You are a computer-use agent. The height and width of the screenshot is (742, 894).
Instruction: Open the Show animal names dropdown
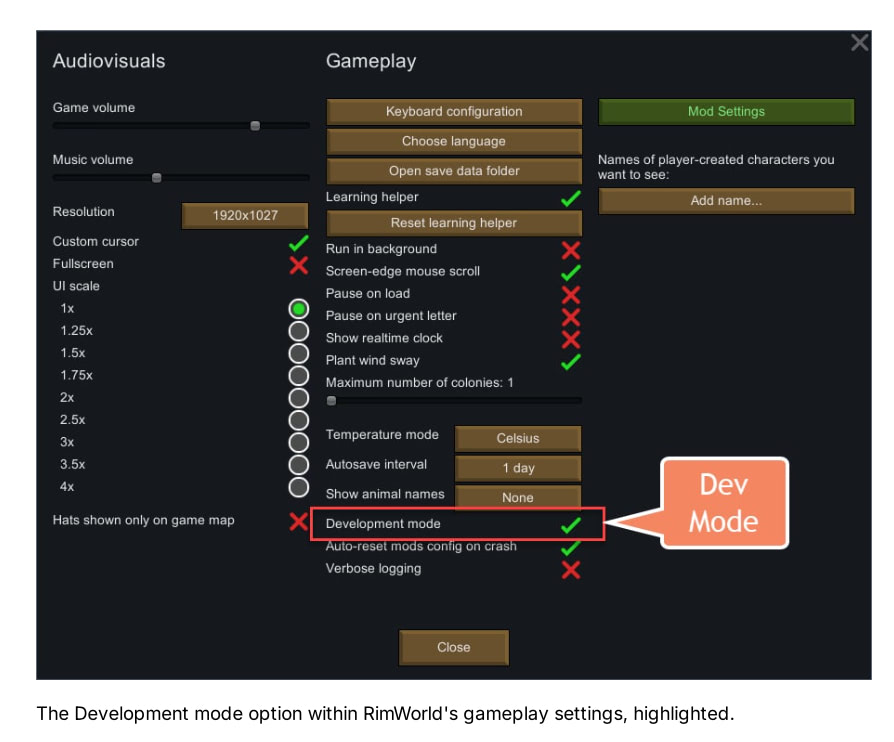(x=518, y=496)
